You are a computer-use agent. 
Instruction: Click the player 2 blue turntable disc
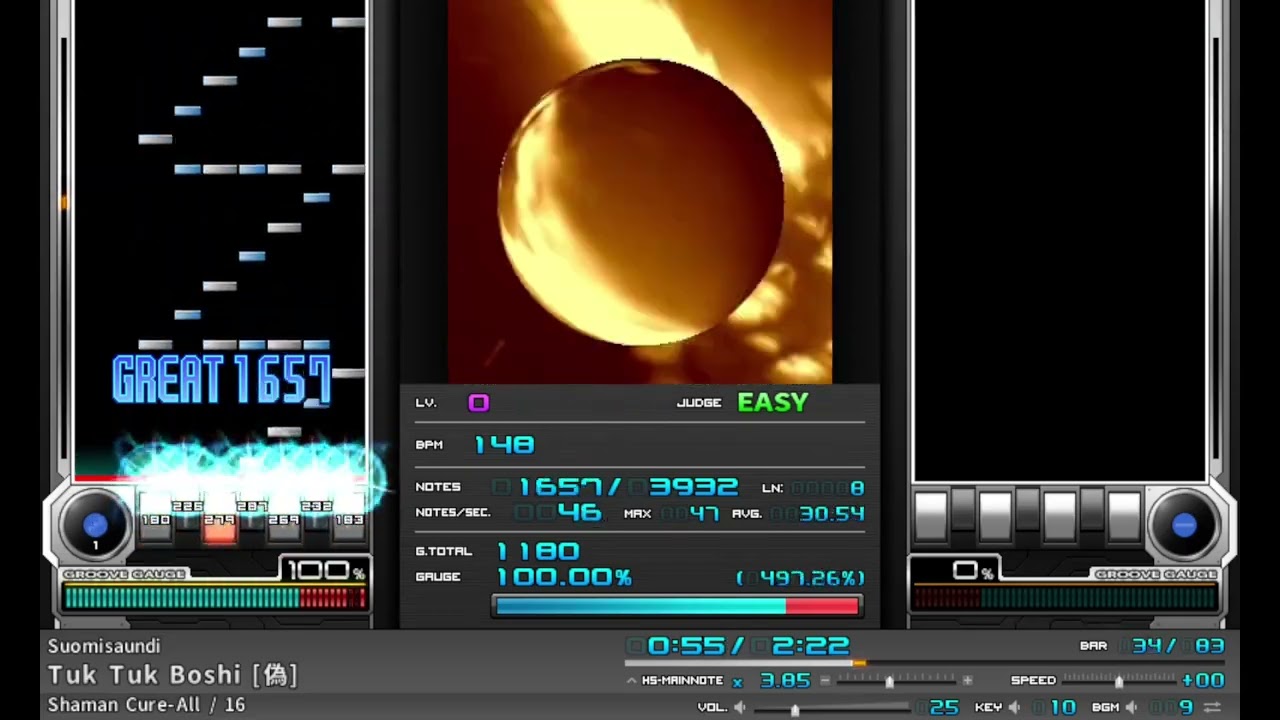(x=1184, y=525)
